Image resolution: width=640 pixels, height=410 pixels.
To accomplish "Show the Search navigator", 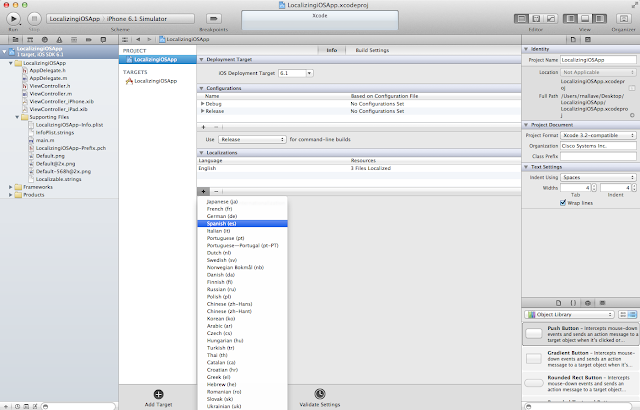I will [44, 40].
